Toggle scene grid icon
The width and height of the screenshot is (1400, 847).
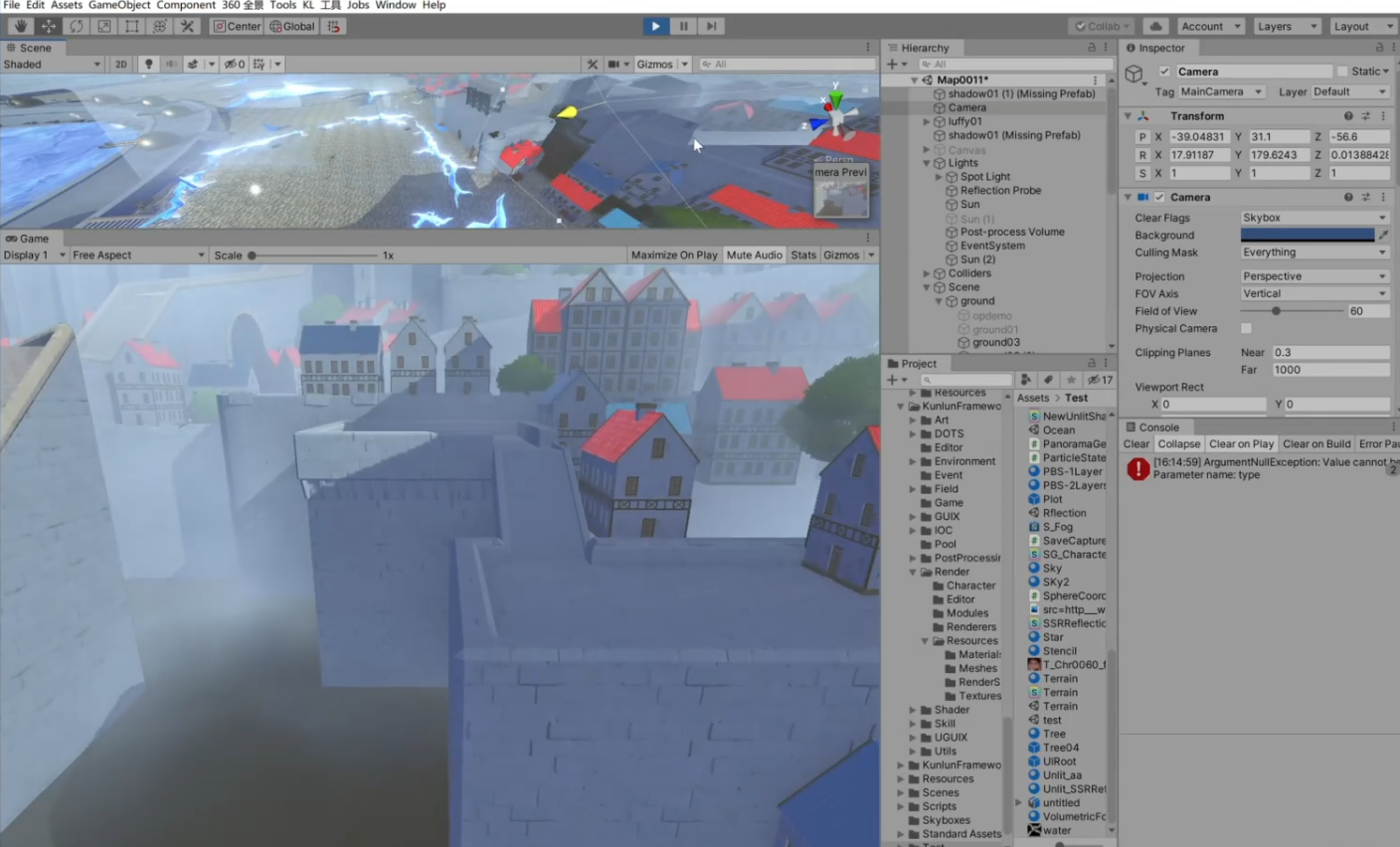(260, 64)
